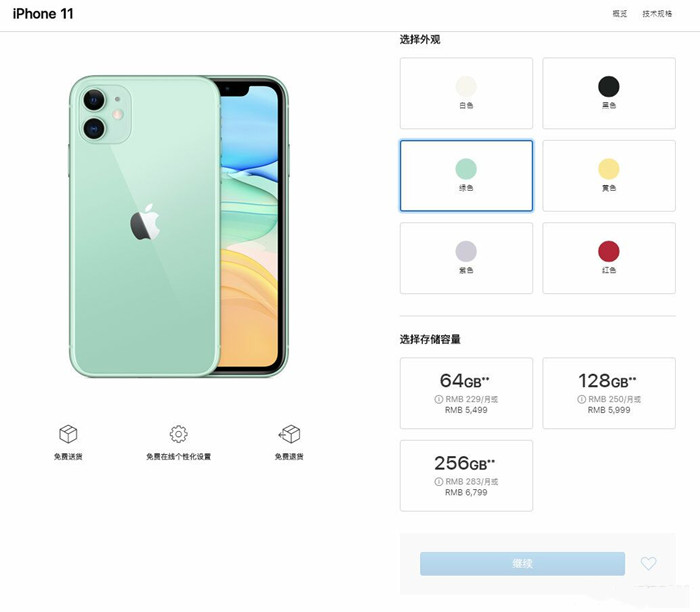This screenshot has height=612, width=700.
Task: Click info icon beside RMB 229/月
Action: click(x=438, y=400)
